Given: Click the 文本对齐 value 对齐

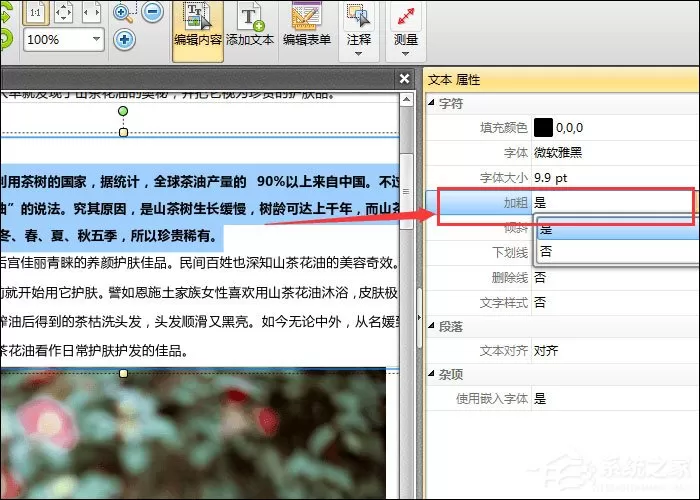Looking at the screenshot, I should tap(546, 351).
